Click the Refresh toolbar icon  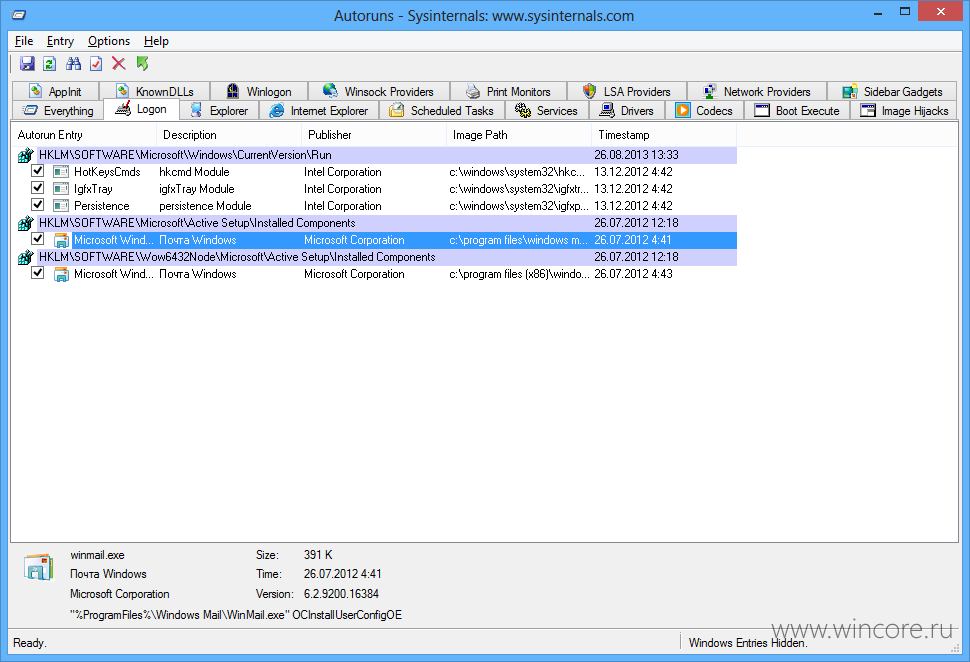(50, 63)
